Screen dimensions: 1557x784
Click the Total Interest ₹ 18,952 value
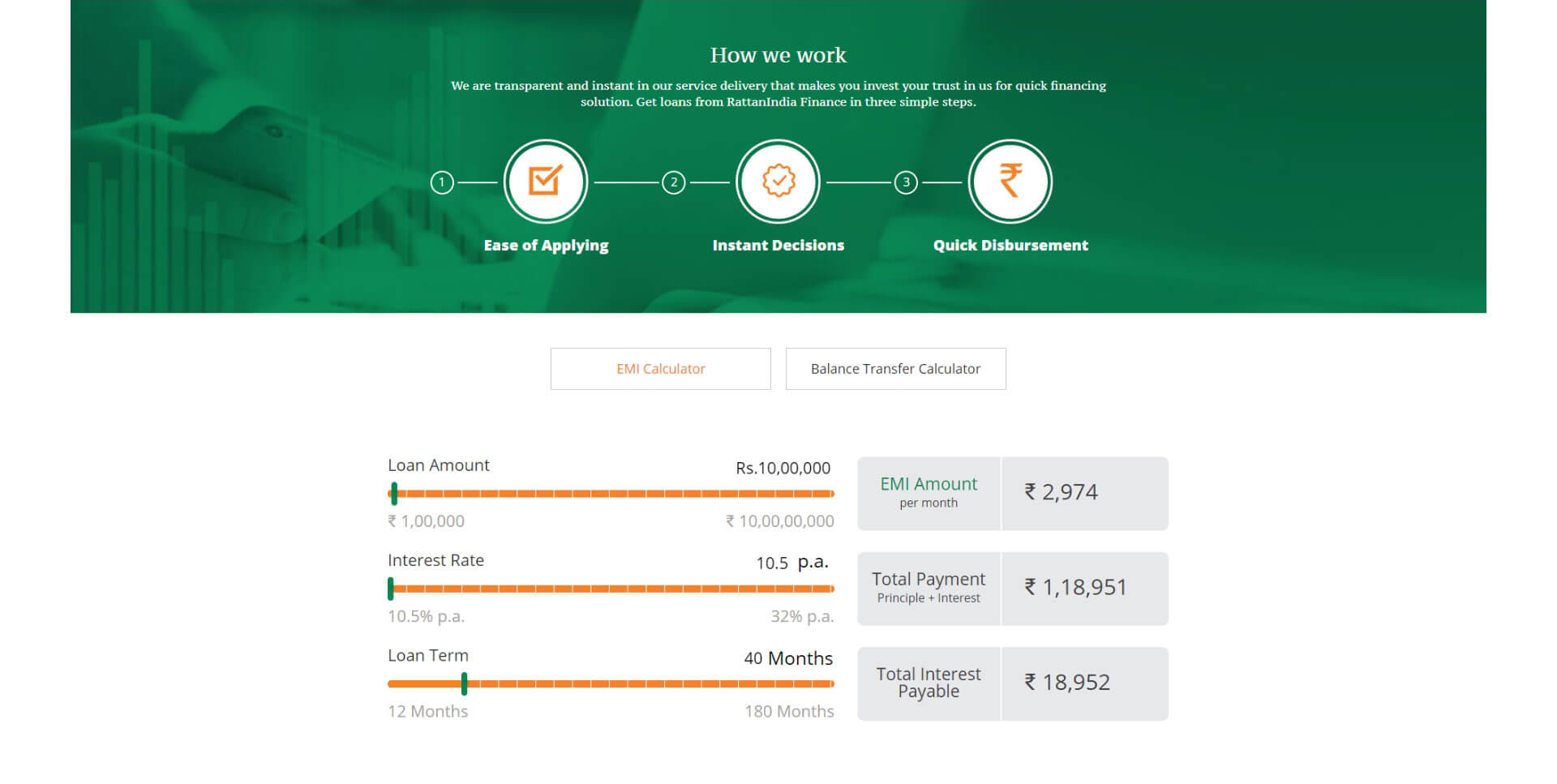pyautogui.click(x=1066, y=683)
